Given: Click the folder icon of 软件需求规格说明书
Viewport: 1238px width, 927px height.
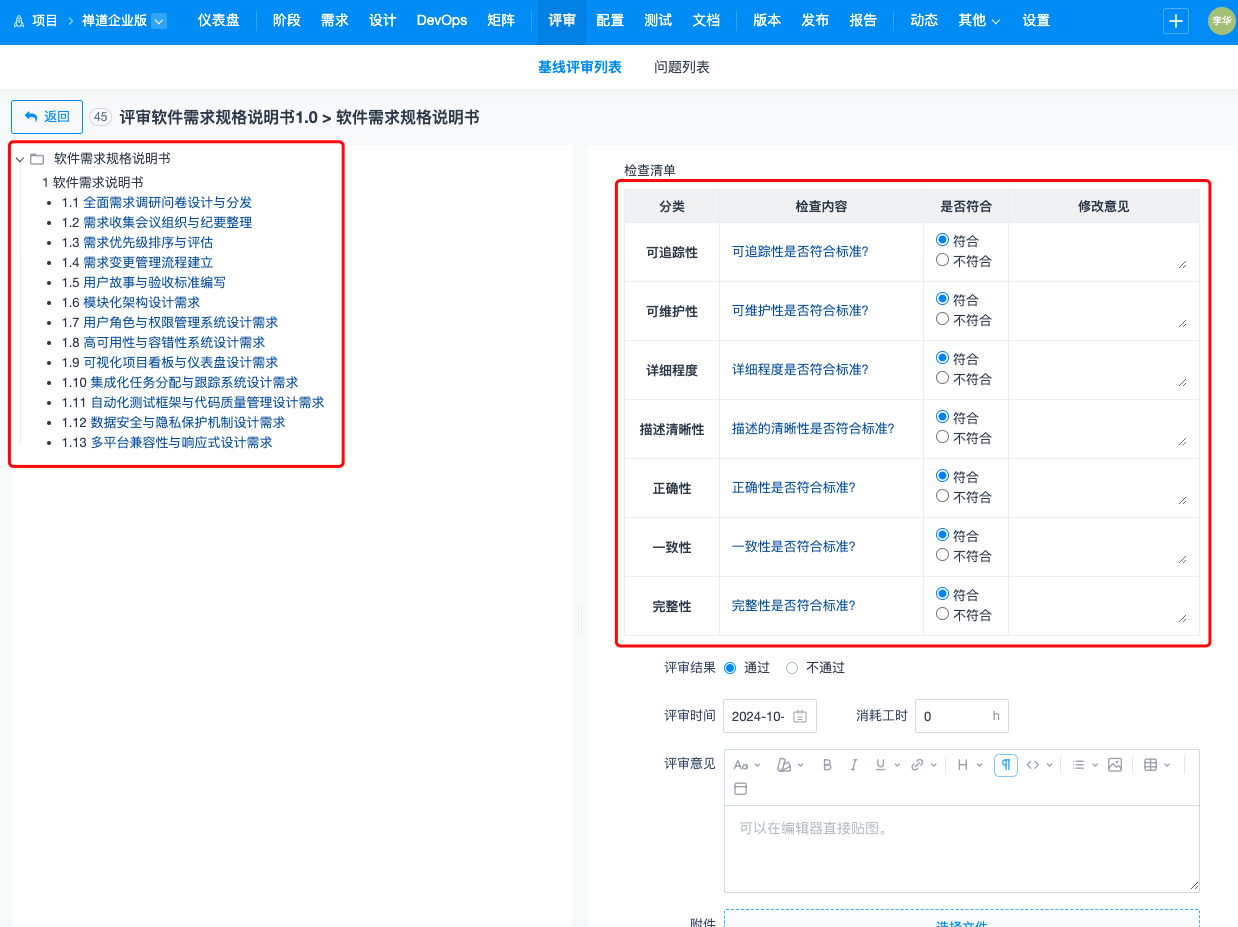Looking at the screenshot, I should pyautogui.click(x=37, y=159).
